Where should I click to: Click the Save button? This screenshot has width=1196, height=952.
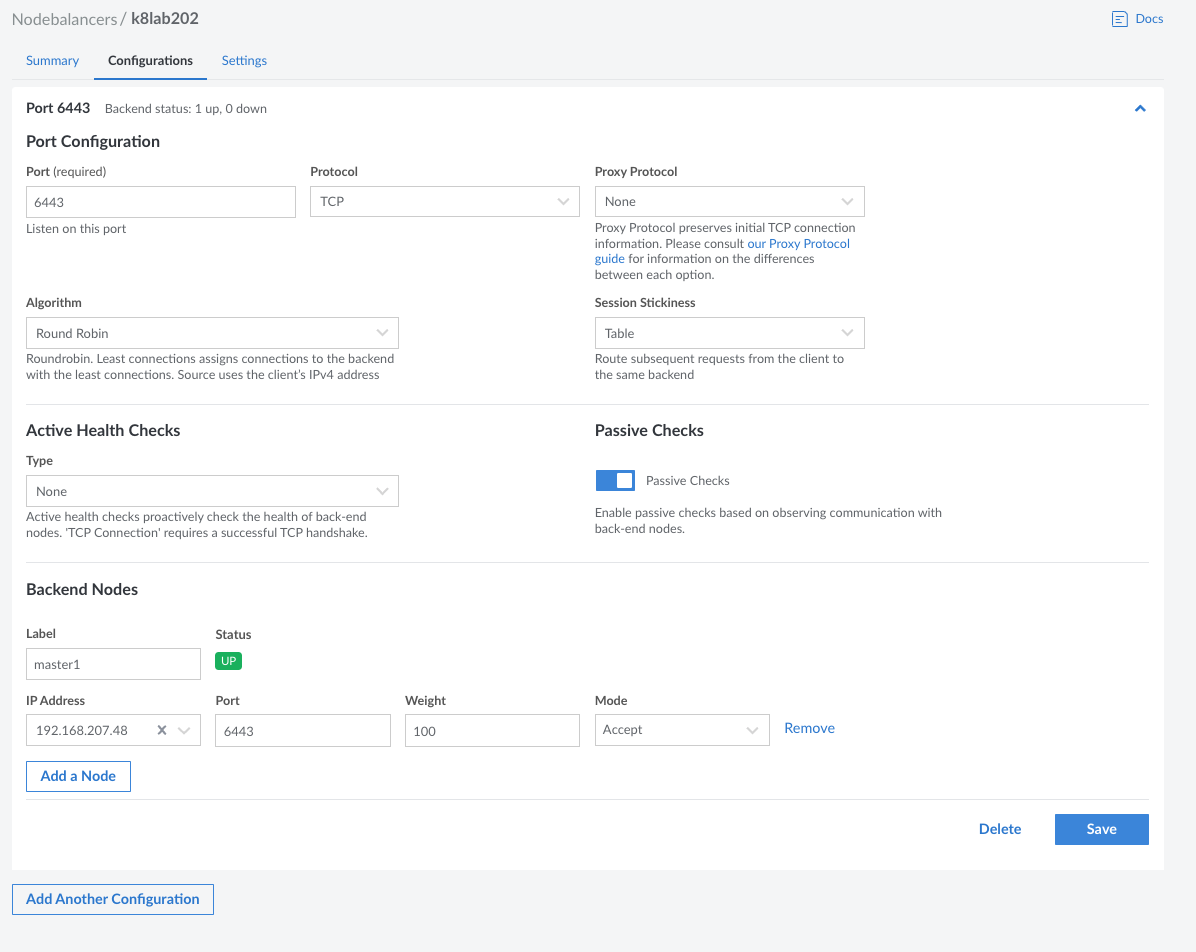click(1101, 829)
